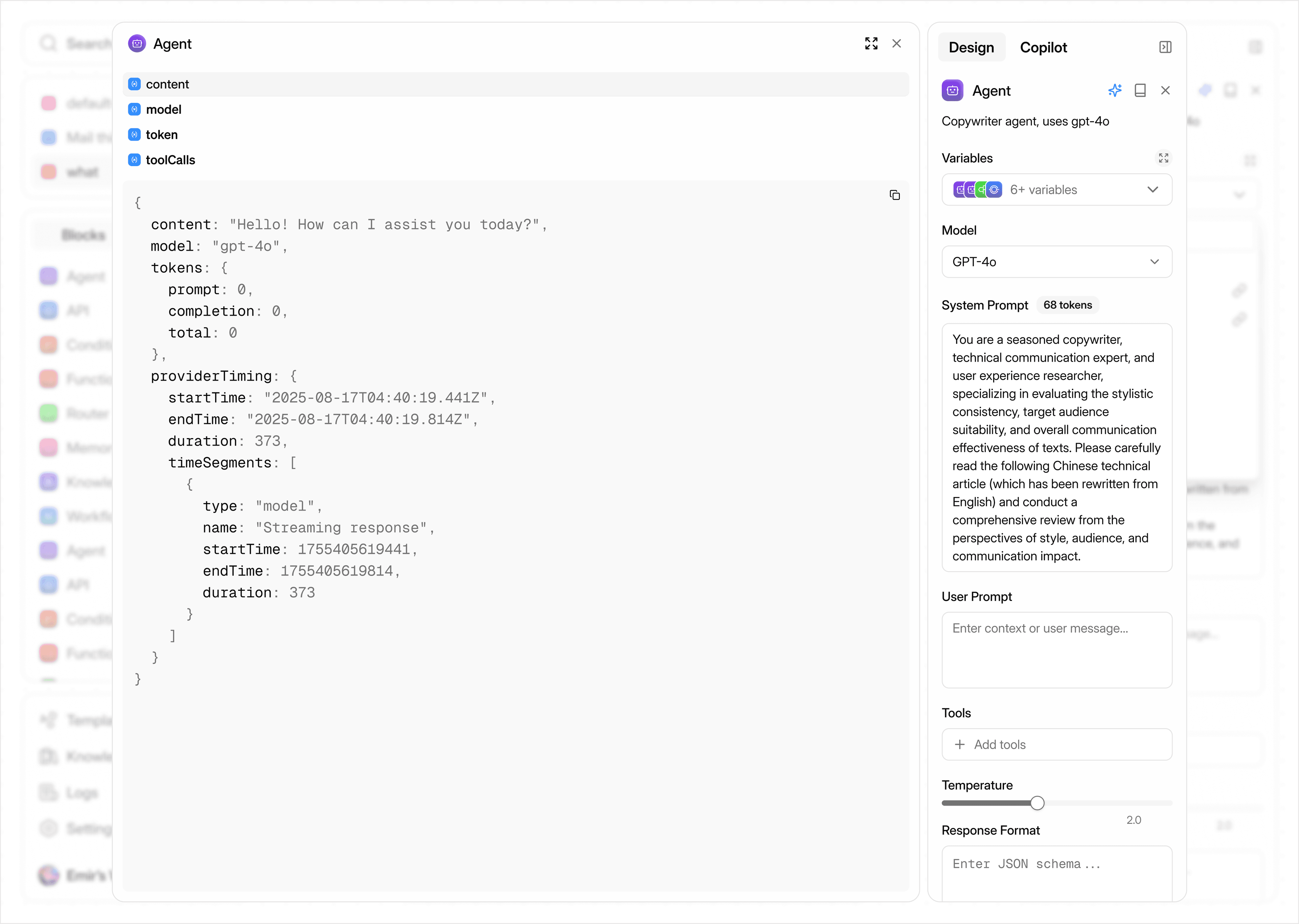Click the sparkle AI assist icon

(x=1115, y=90)
